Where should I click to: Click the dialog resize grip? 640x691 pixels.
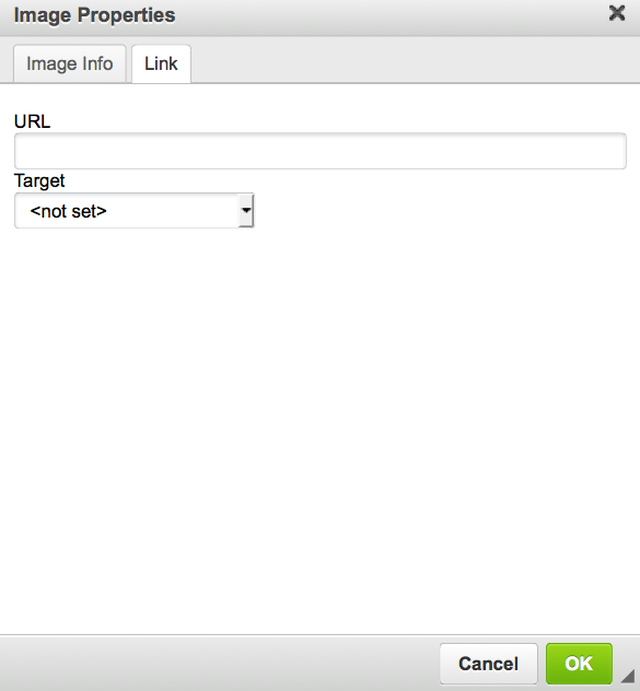point(627,677)
